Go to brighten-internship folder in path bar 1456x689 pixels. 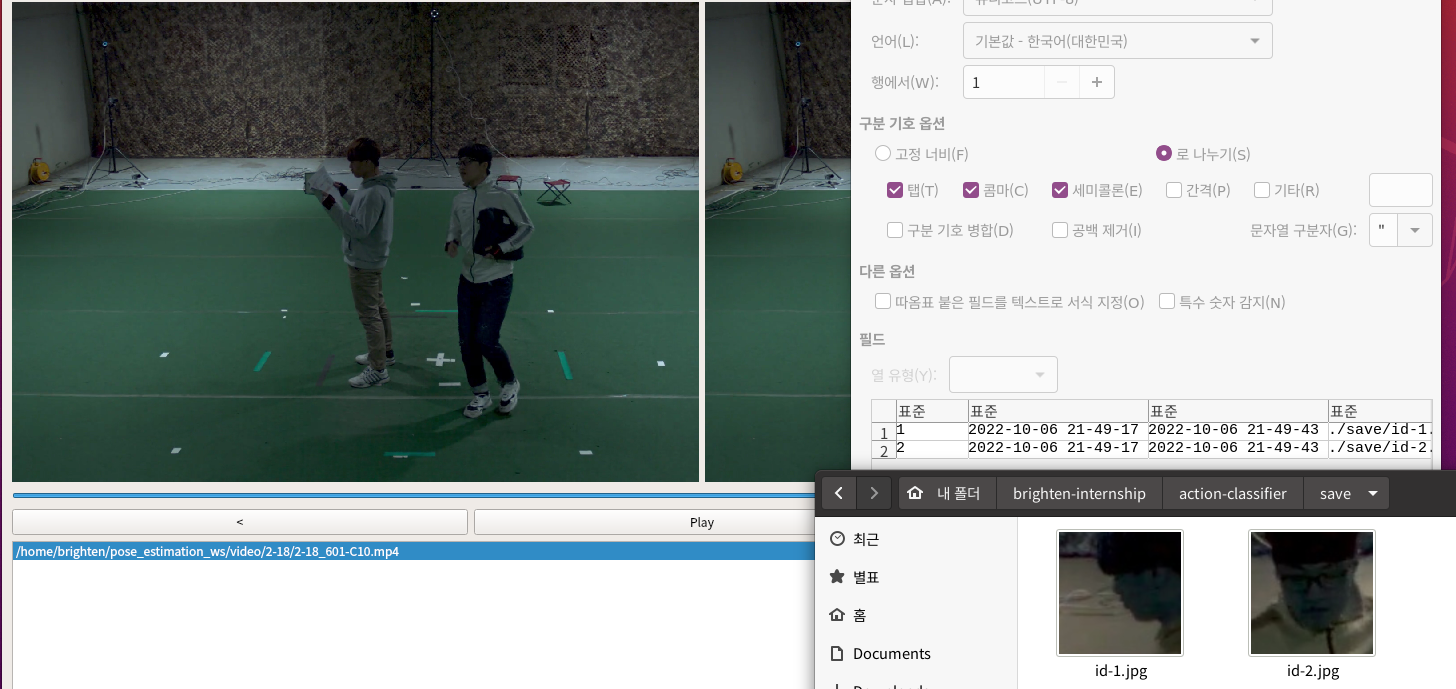1079,493
